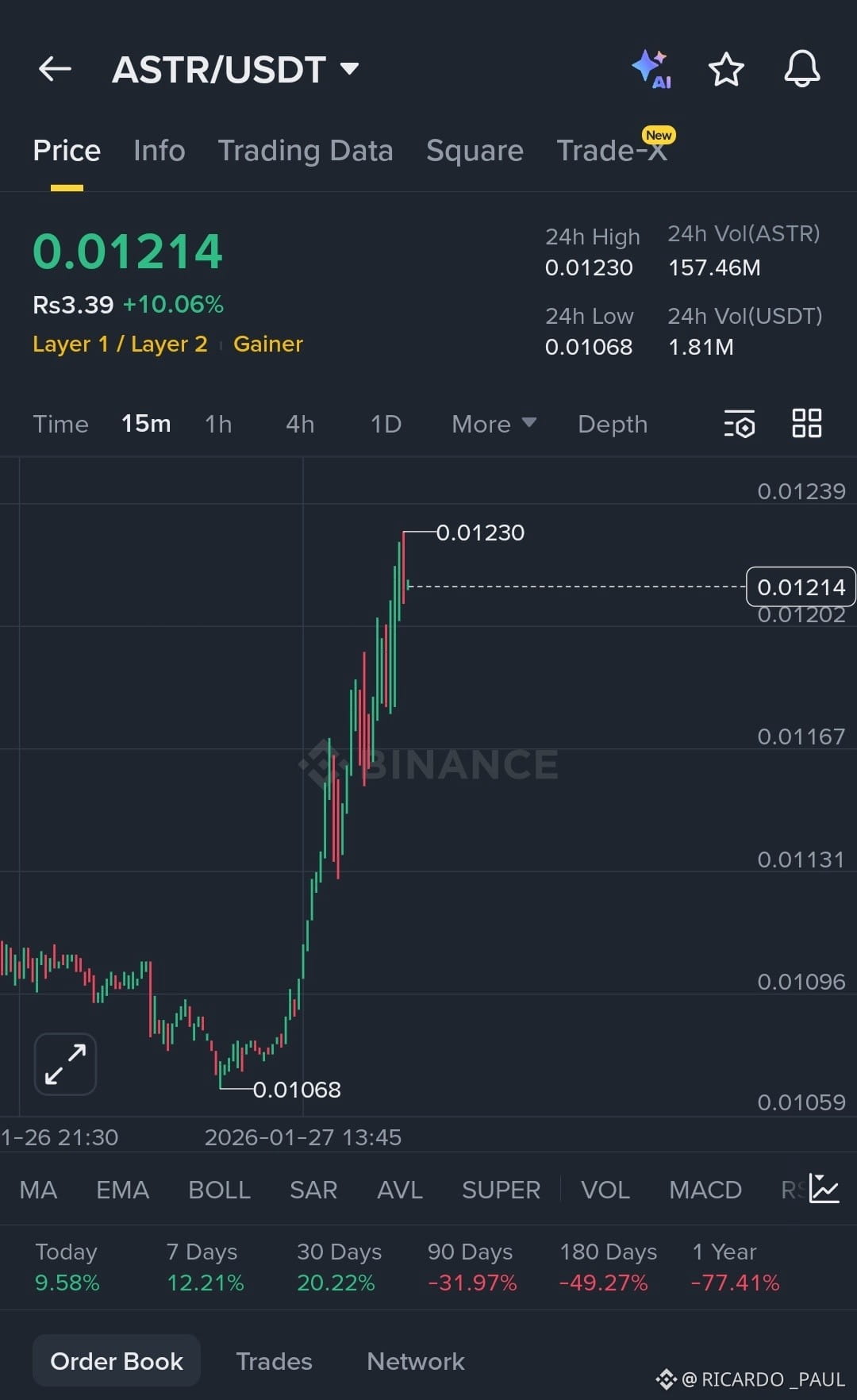Open the indicator chart icon near MACD

(x=824, y=1189)
